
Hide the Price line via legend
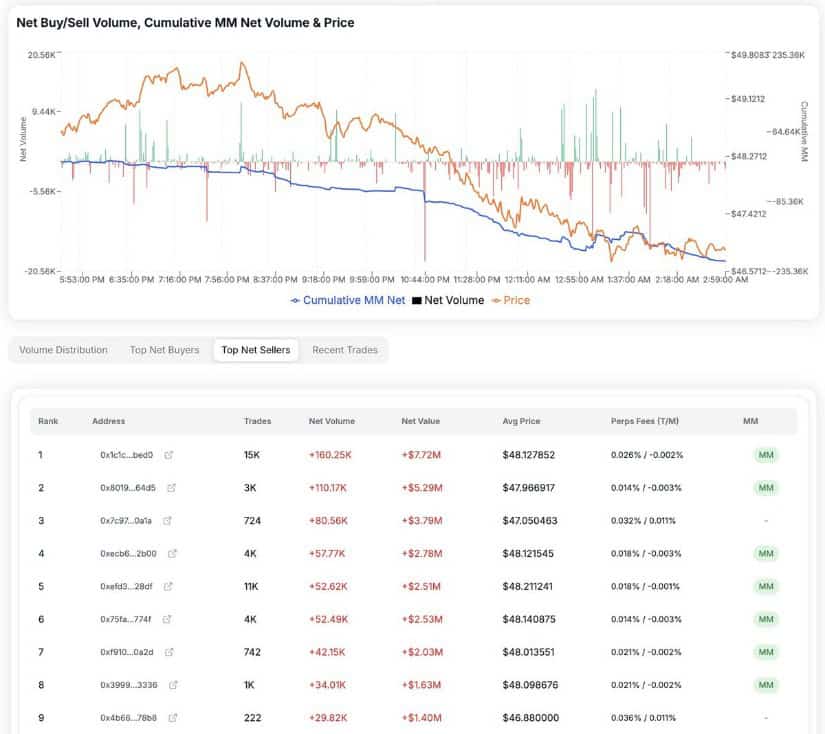510,300
